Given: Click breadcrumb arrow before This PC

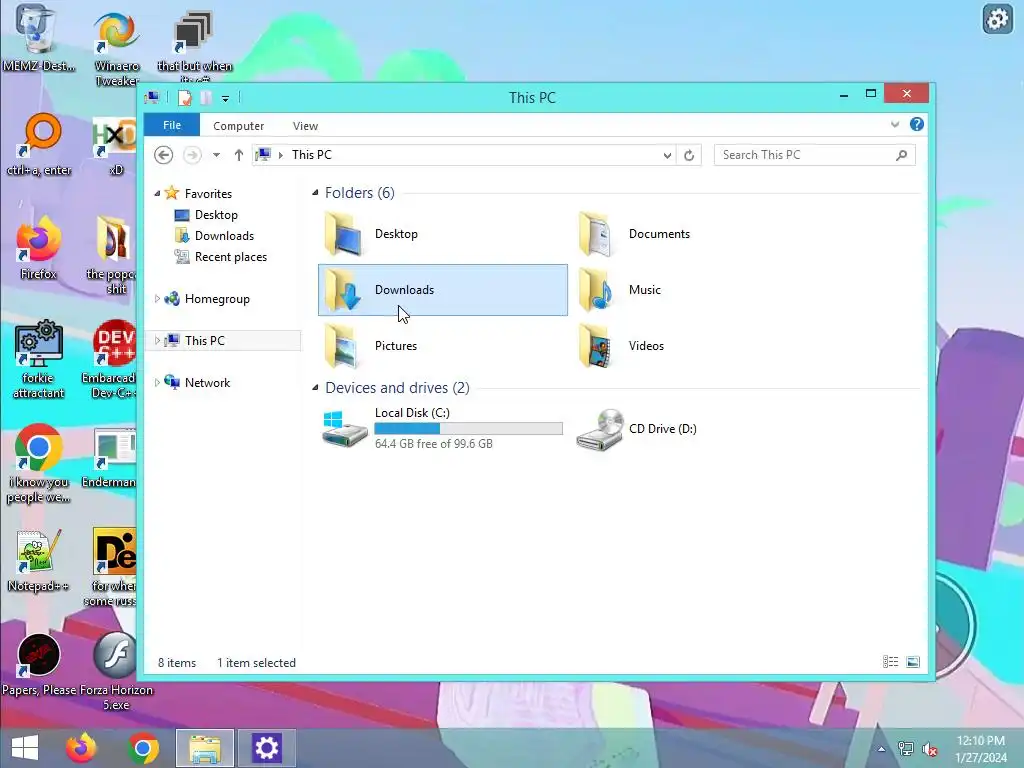Looking at the screenshot, I should coord(281,155).
